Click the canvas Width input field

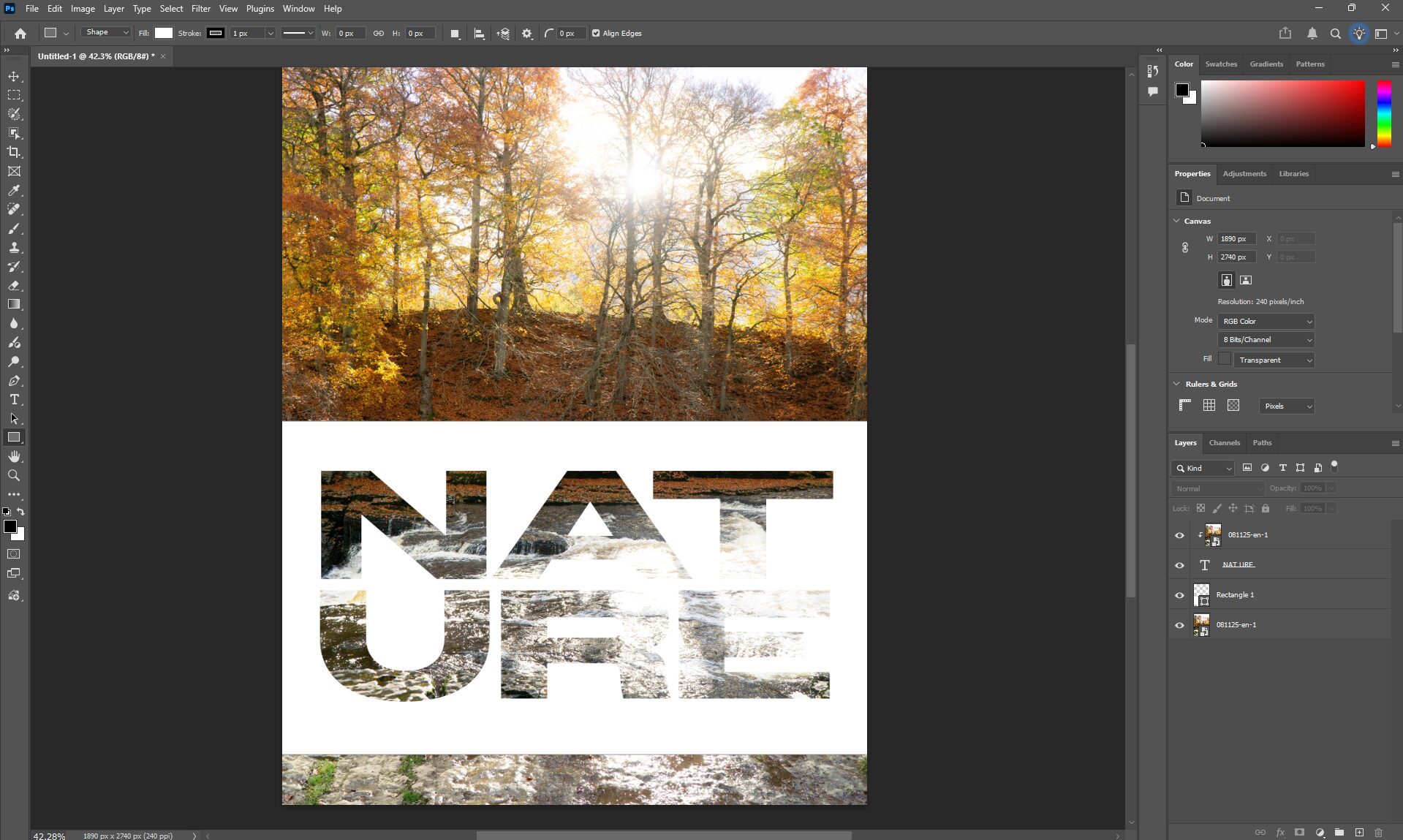[1236, 239]
